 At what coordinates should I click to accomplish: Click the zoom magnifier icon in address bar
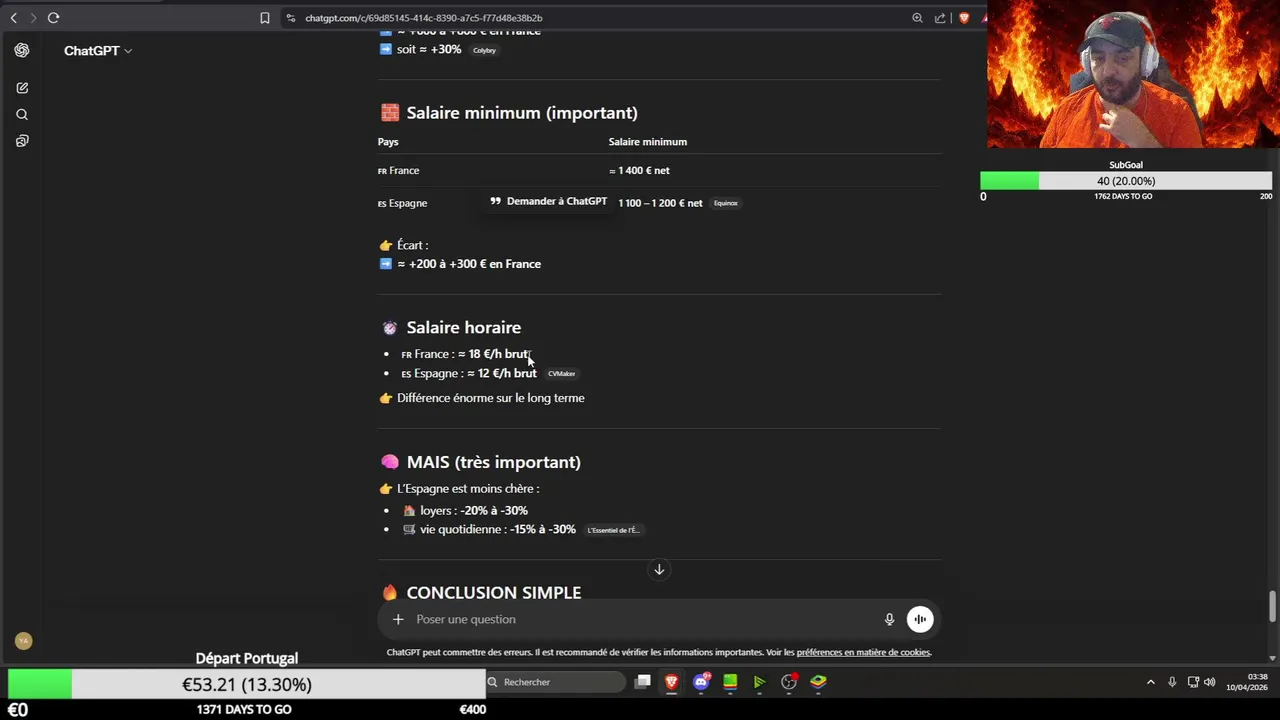[x=917, y=18]
